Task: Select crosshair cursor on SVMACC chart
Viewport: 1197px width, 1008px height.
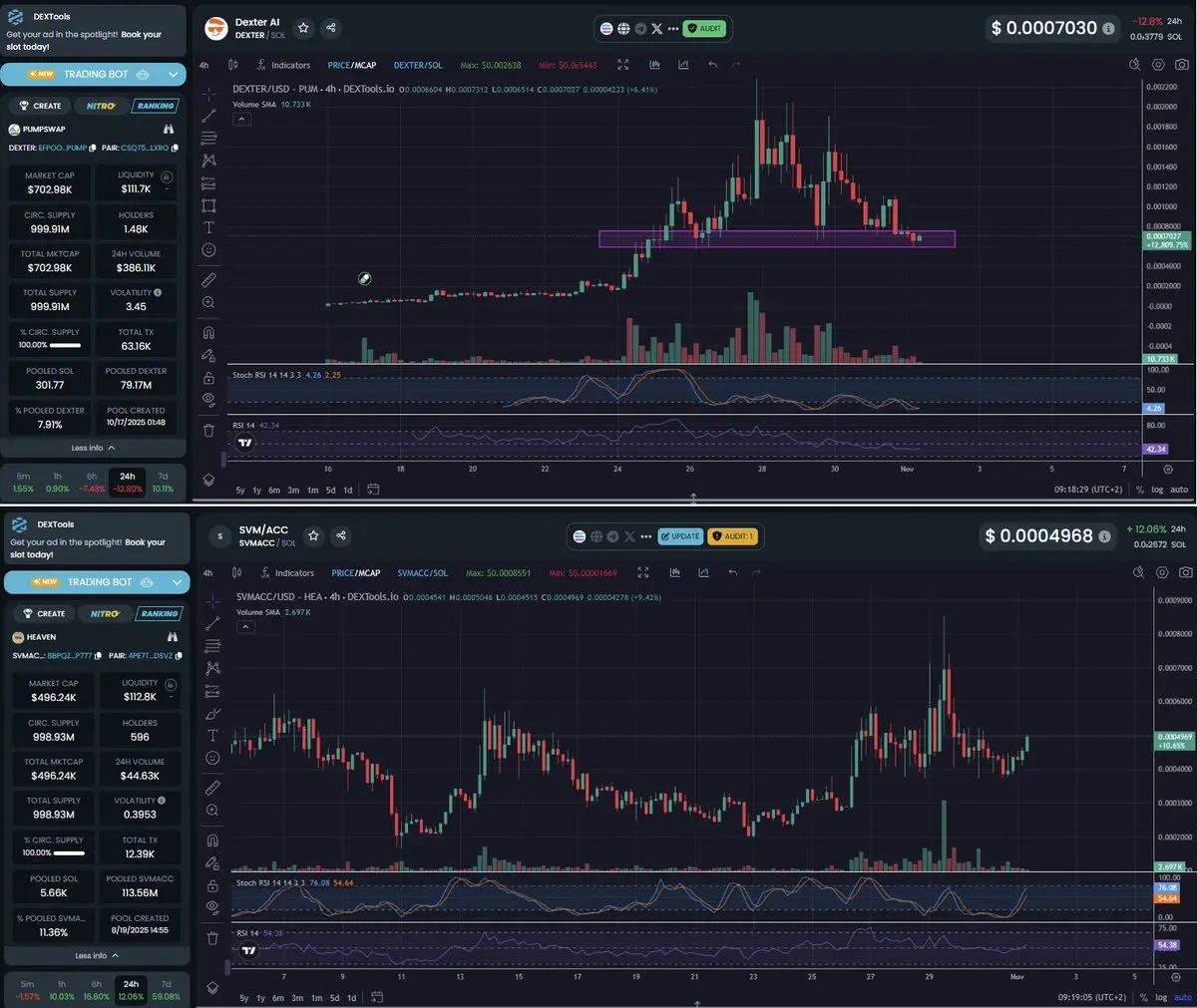Action: 211,601
